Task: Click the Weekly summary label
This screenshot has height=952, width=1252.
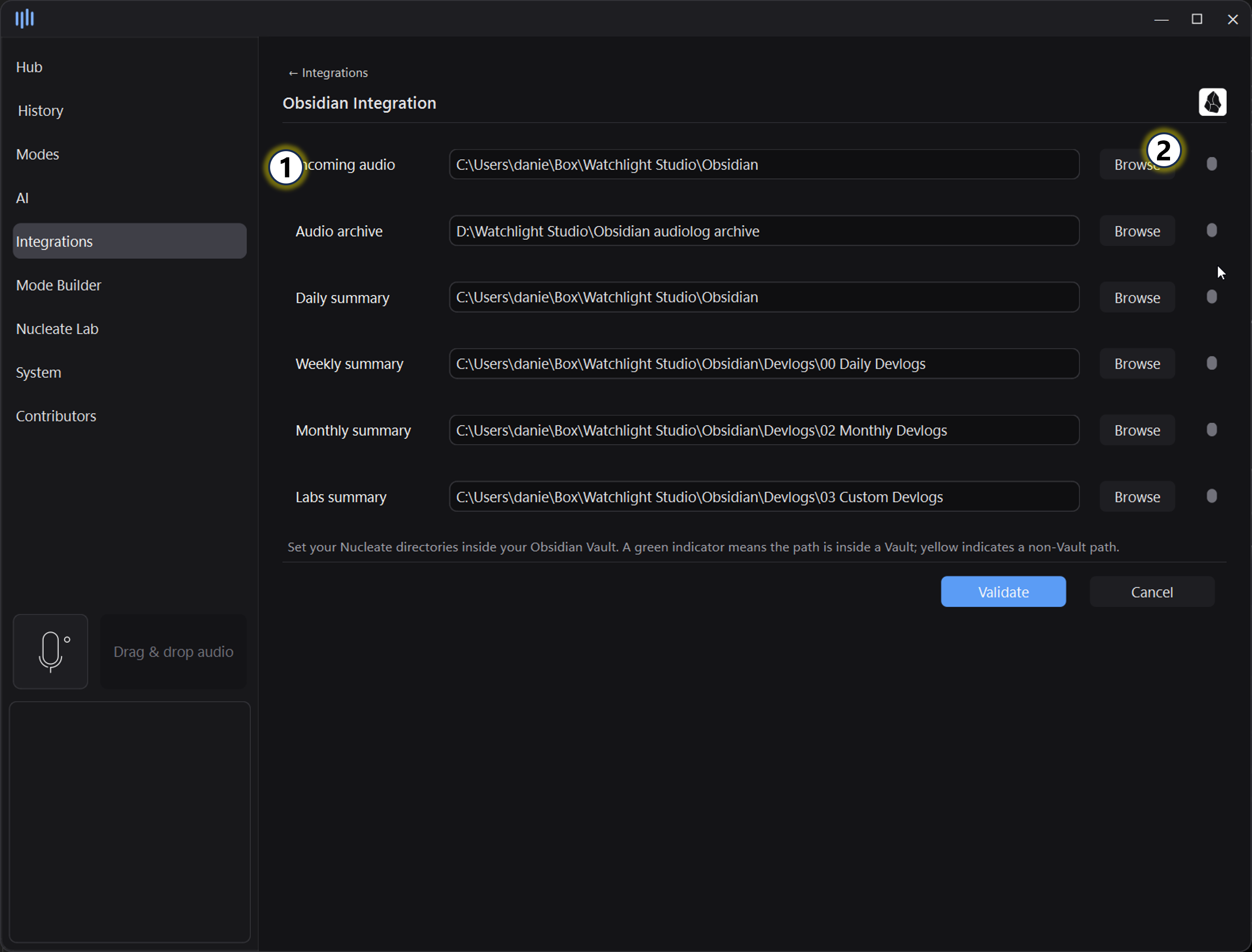Action: [x=349, y=364]
